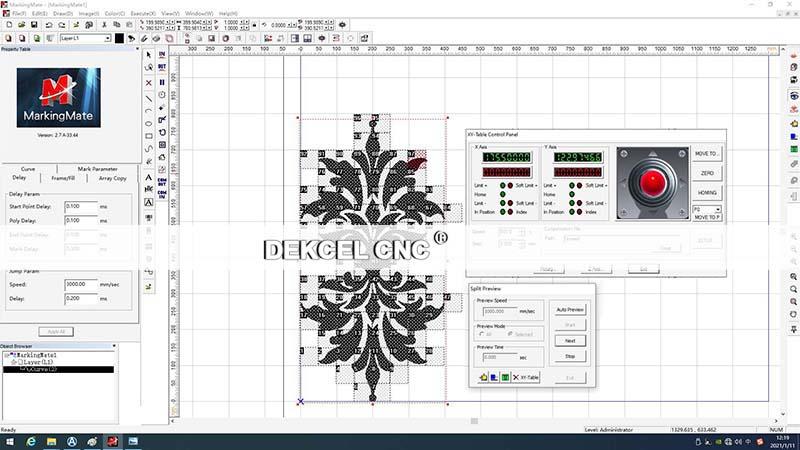
Task: Select the Curve item in Object Browser
Action: point(58,369)
